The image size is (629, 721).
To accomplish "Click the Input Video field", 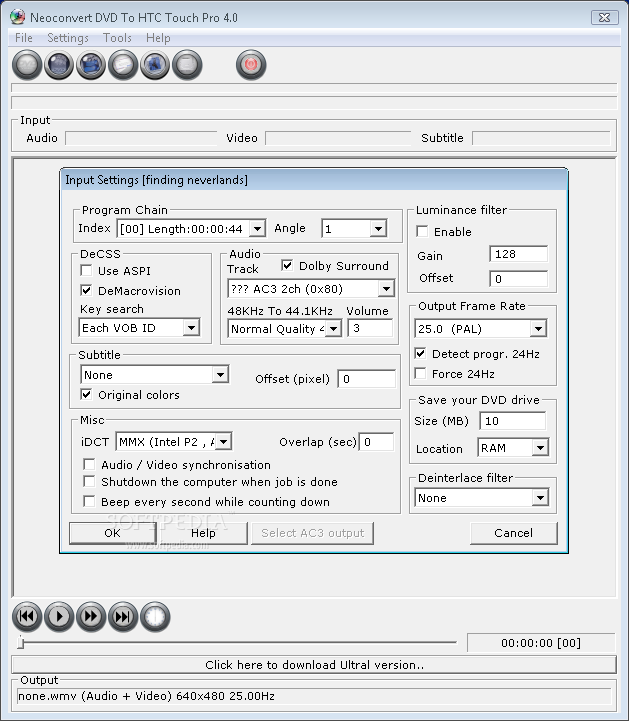I will pos(338,138).
